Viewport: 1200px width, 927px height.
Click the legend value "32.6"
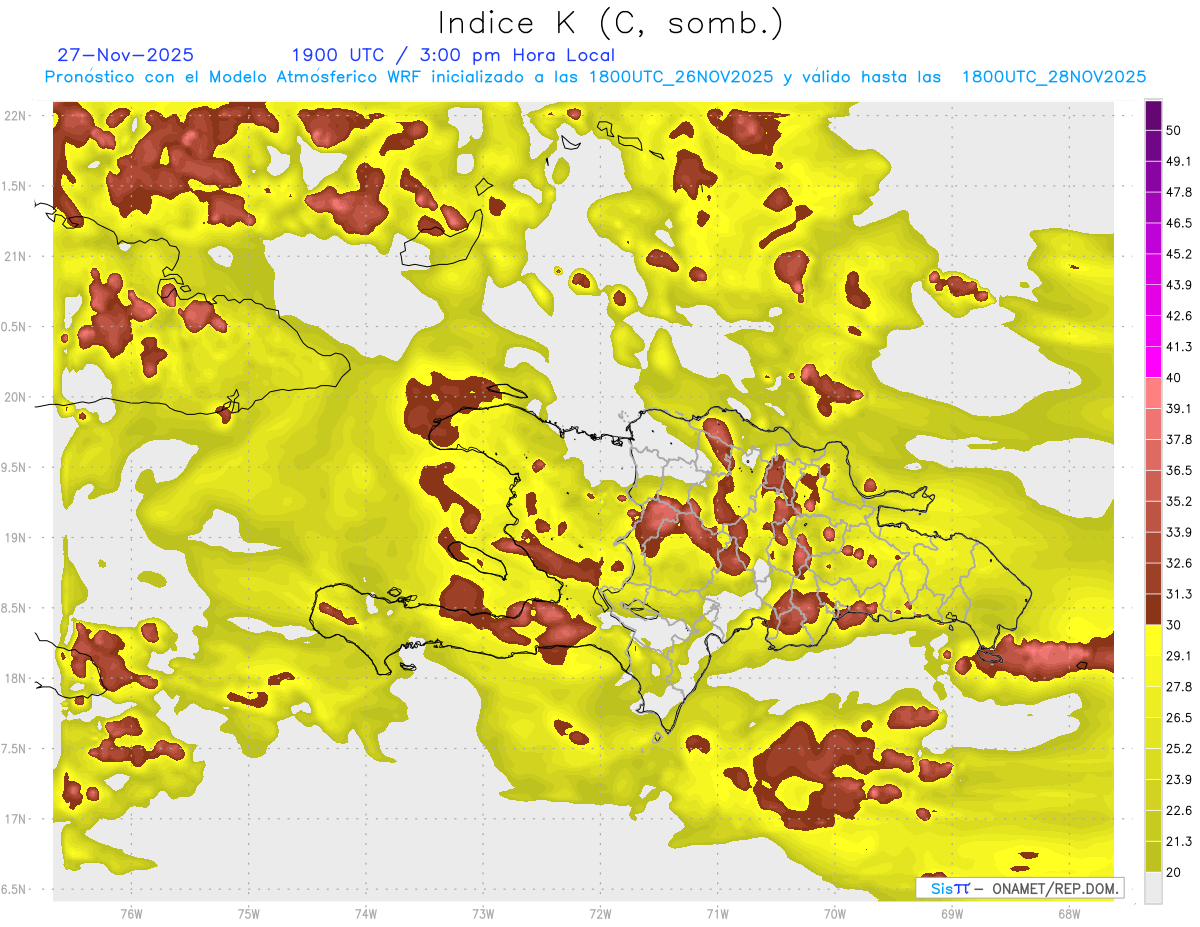1179,563
